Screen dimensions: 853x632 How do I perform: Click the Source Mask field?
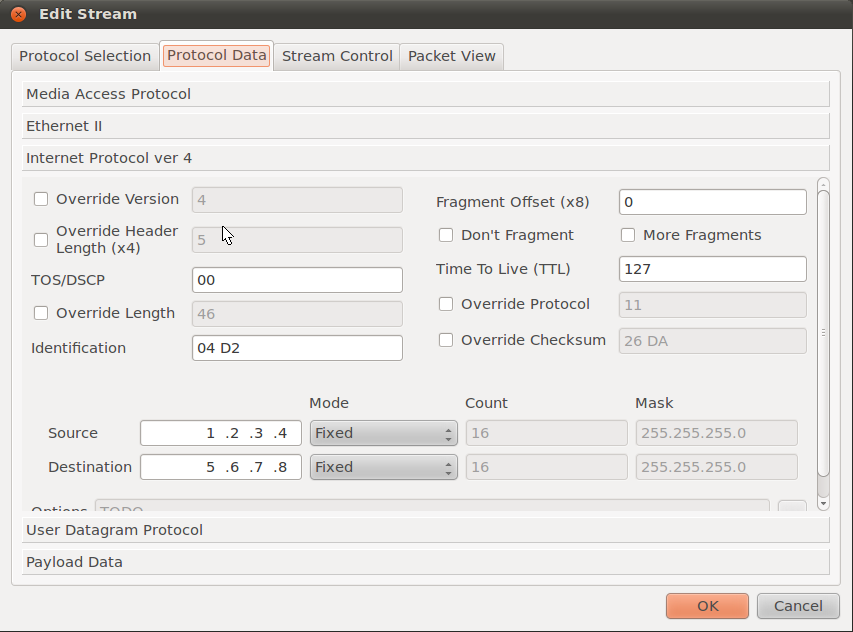[x=716, y=433]
